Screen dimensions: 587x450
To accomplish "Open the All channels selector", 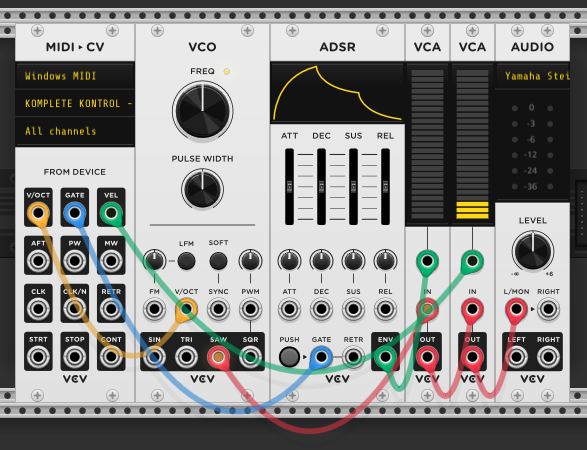I will 75,131.
